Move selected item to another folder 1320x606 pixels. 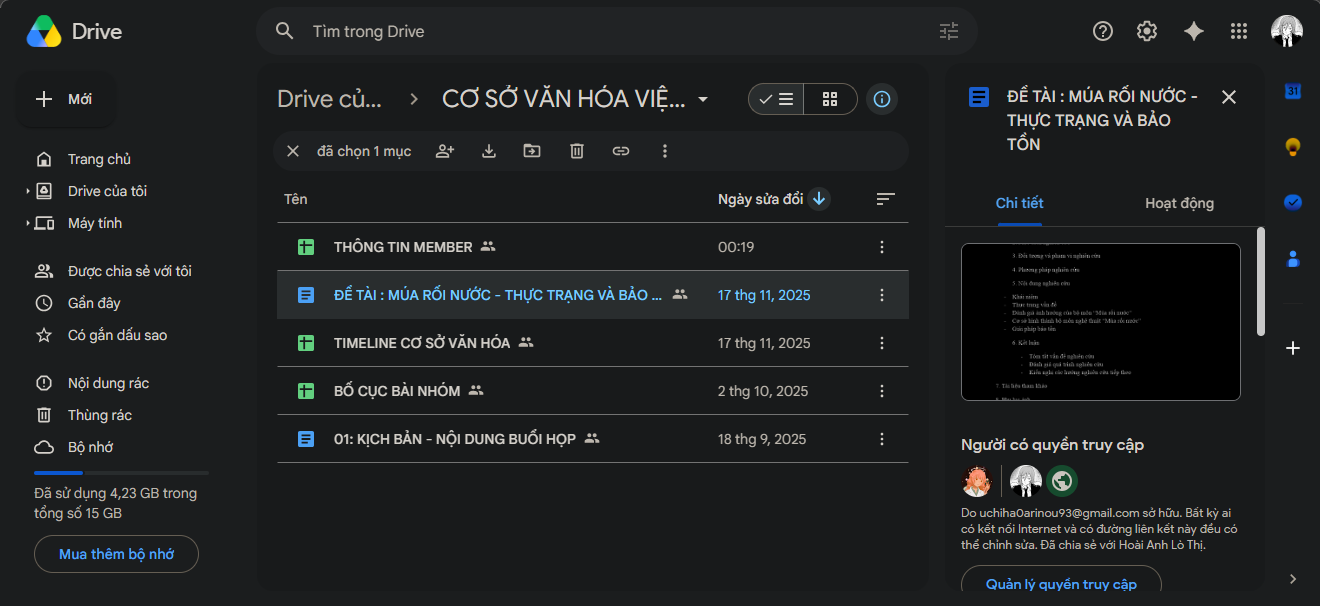point(532,151)
